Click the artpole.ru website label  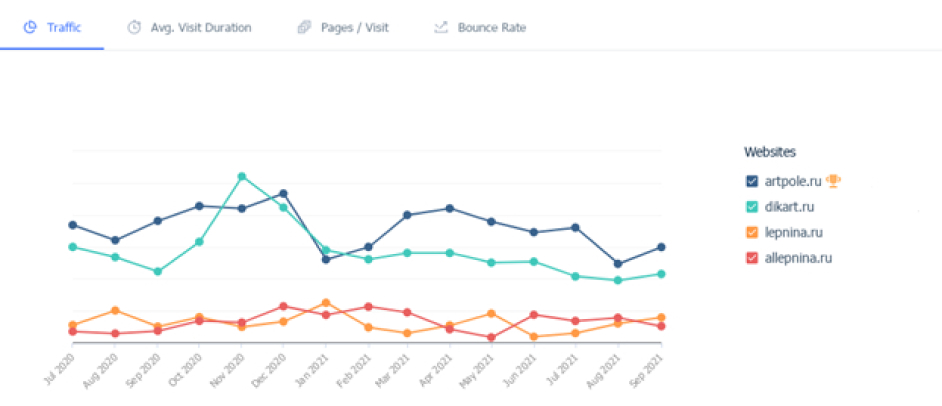[x=792, y=181]
